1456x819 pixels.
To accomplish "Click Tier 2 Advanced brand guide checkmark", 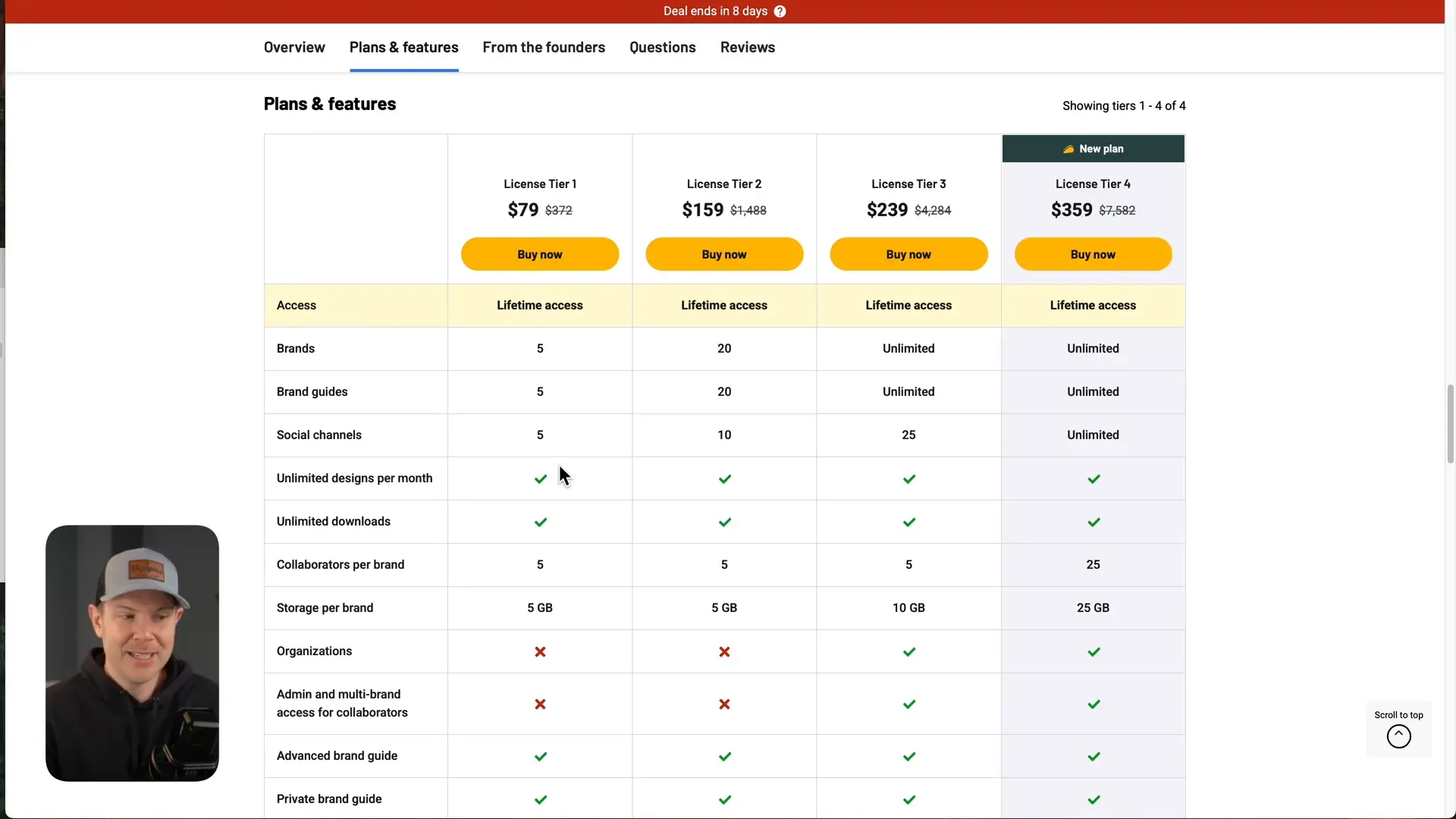I will click(x=724, y=757).
